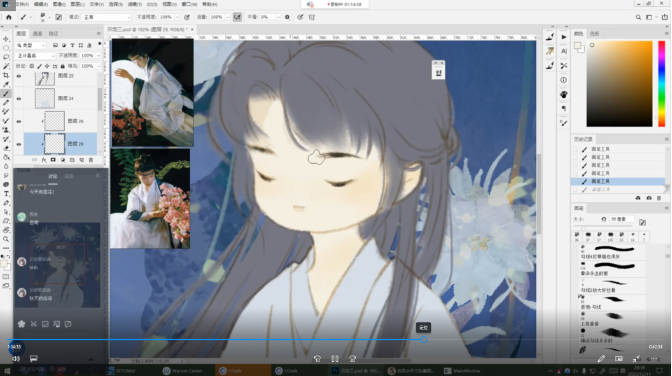Open the layer blend mode dropdown

[x=36, y=56]
